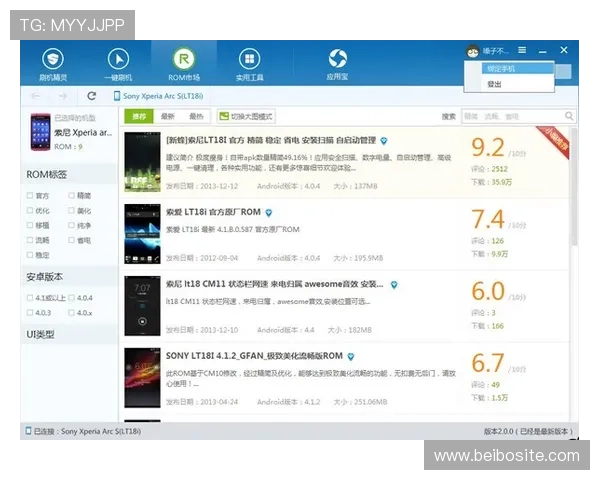The width and height of the screenshot is (600, 480).
Task: Click the magnifier search icon
Action: pyautogui.click(x=569, y=116)
